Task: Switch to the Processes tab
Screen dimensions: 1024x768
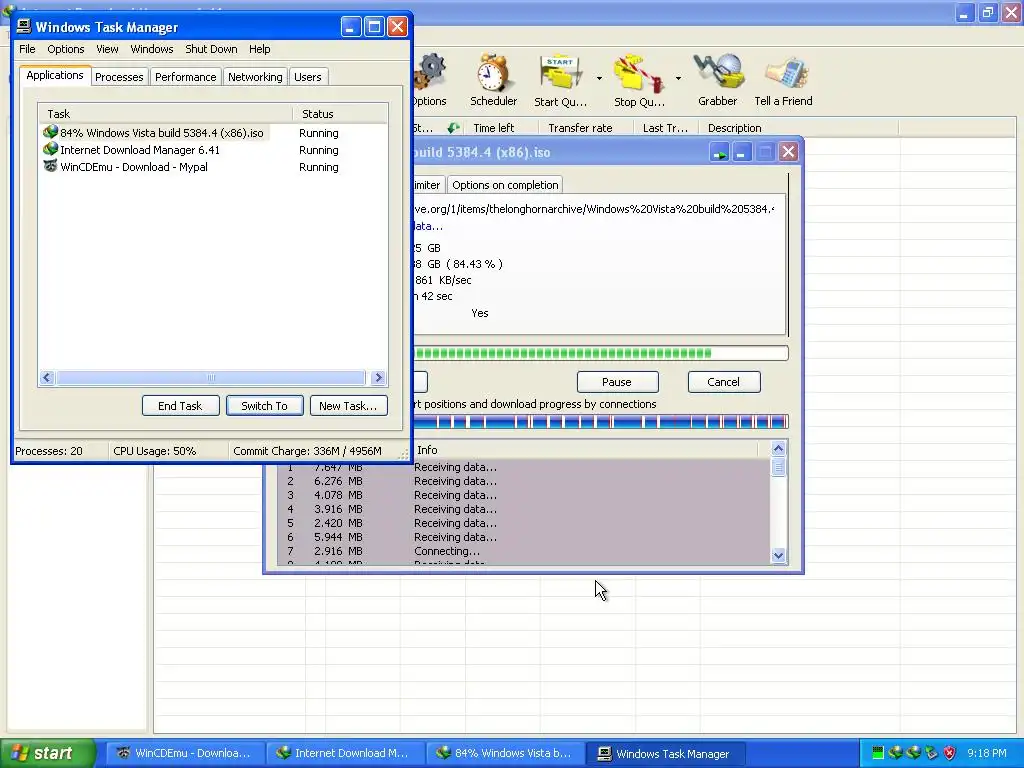Action: 119,77
